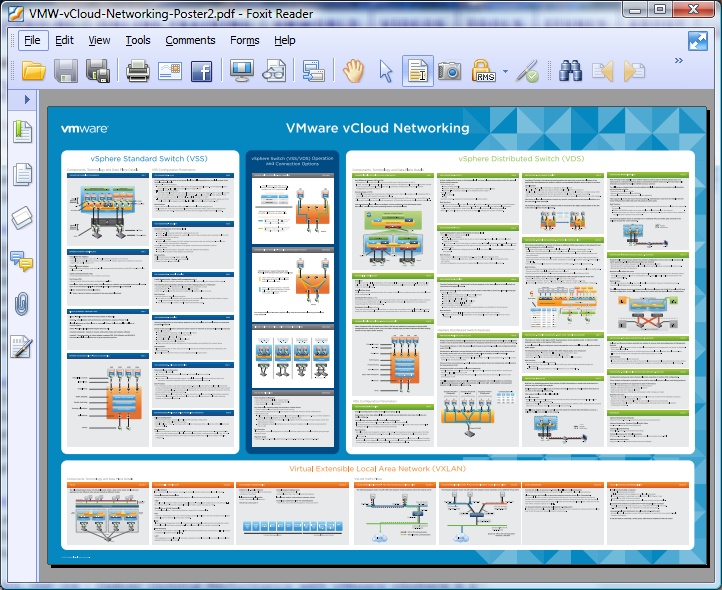Click the switch windows toolbar icon
This screenshot has height=590, width=722.
(314, 71)
